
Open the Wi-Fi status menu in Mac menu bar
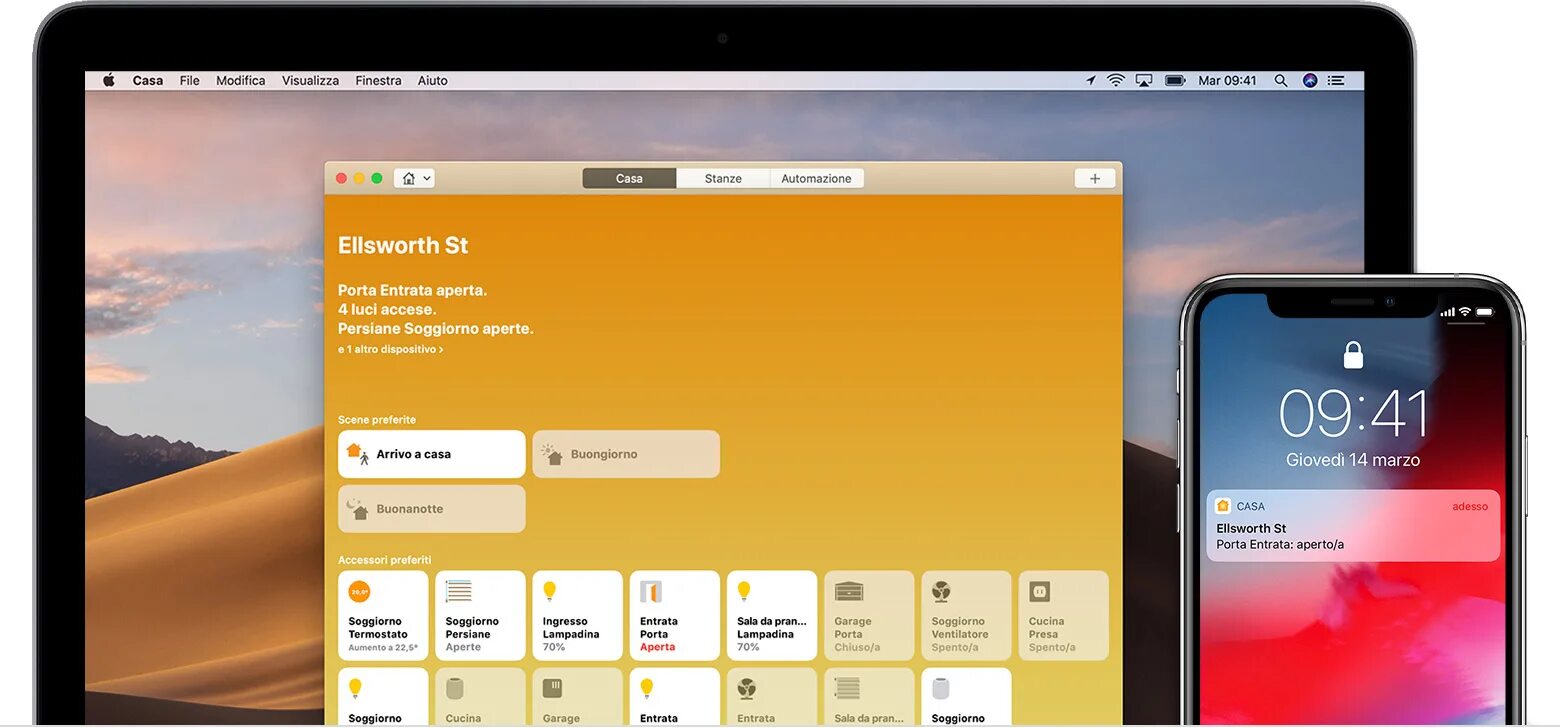(x=1116, y=80)
